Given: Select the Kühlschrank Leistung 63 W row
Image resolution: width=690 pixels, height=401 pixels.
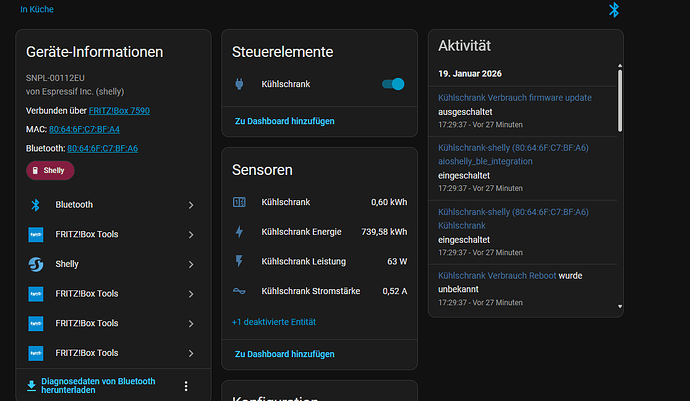Looking at the screenshot, I should pyautogui.click(x=320, y=261).
